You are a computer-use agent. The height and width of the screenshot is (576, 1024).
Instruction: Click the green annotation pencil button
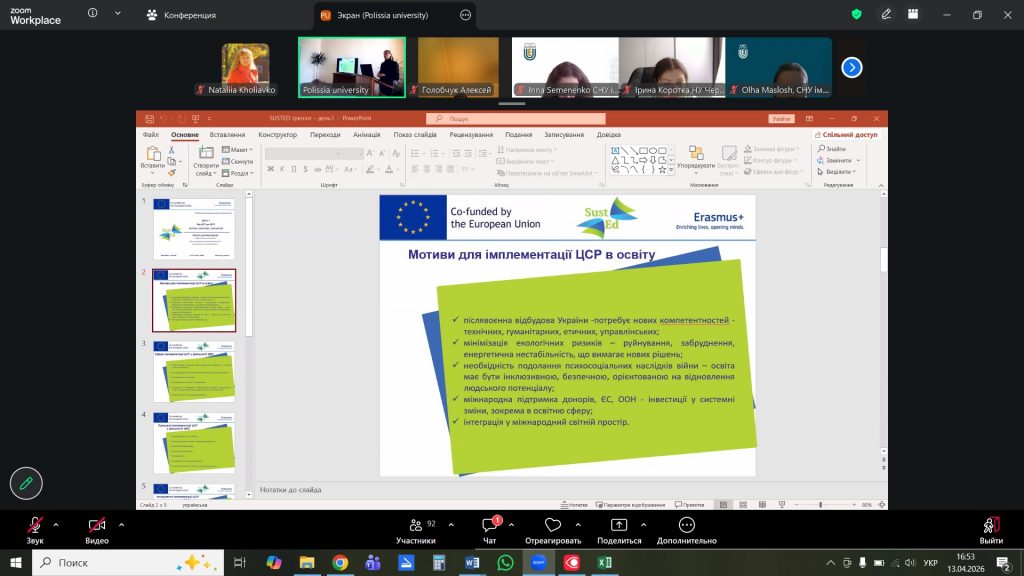coord(26,483)
